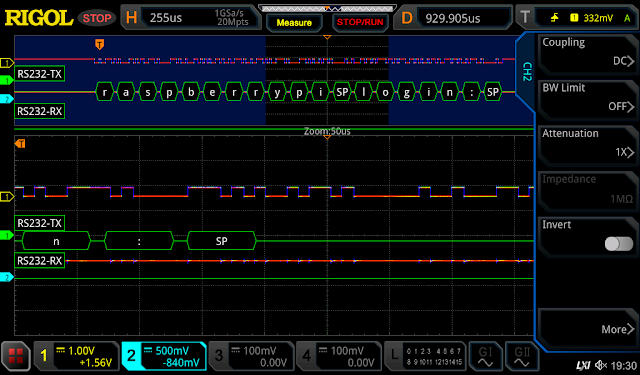The width and height of the screenshot is (640, 375).
Task: Select channel 2 ground marker in zoom view
Action: (7, 277)
